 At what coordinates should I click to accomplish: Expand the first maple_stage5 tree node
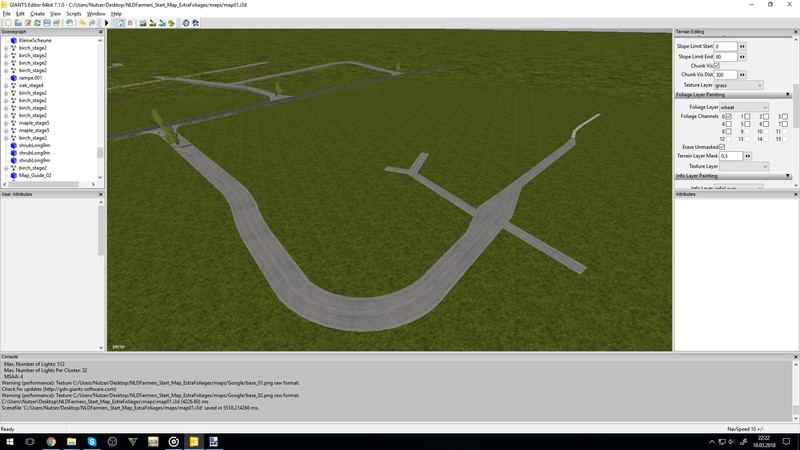point(6,123)
